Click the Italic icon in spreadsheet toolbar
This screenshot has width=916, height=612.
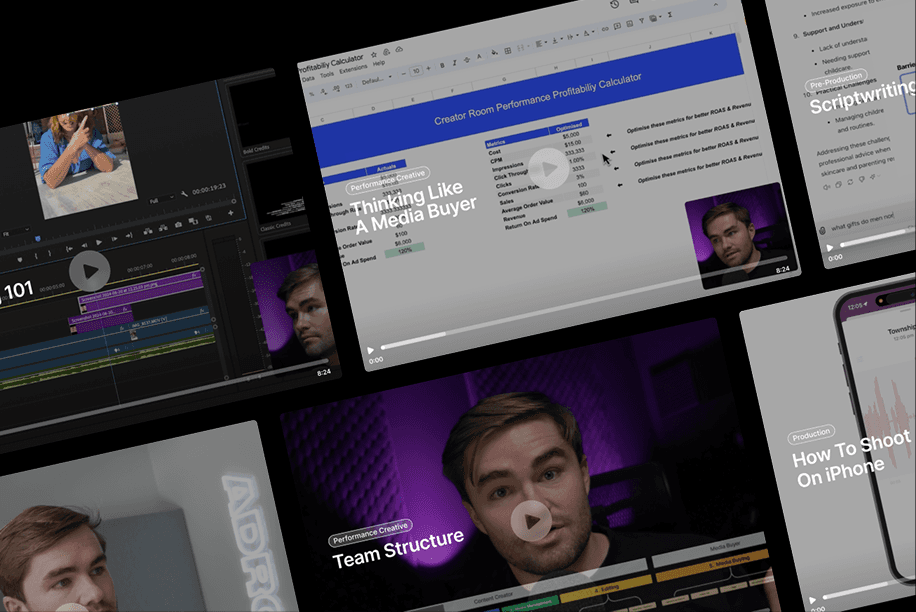pos(454,62)
